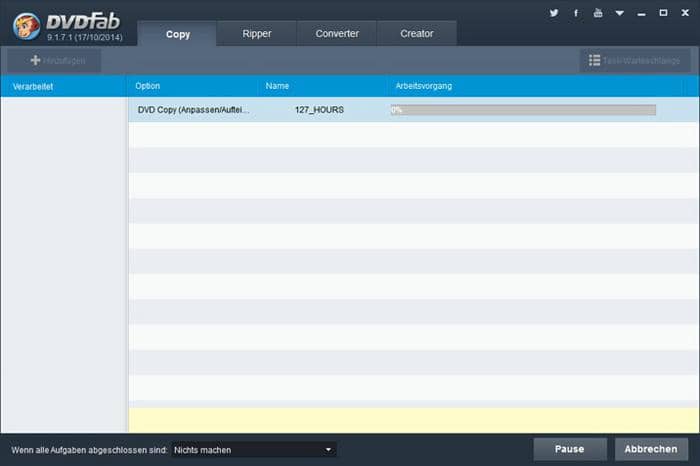
Task: Open DVDFab YouTube channel icon
Action: 598,13
